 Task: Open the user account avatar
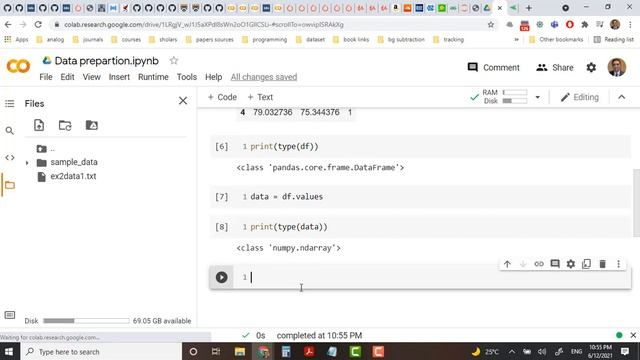click(617, 67)
